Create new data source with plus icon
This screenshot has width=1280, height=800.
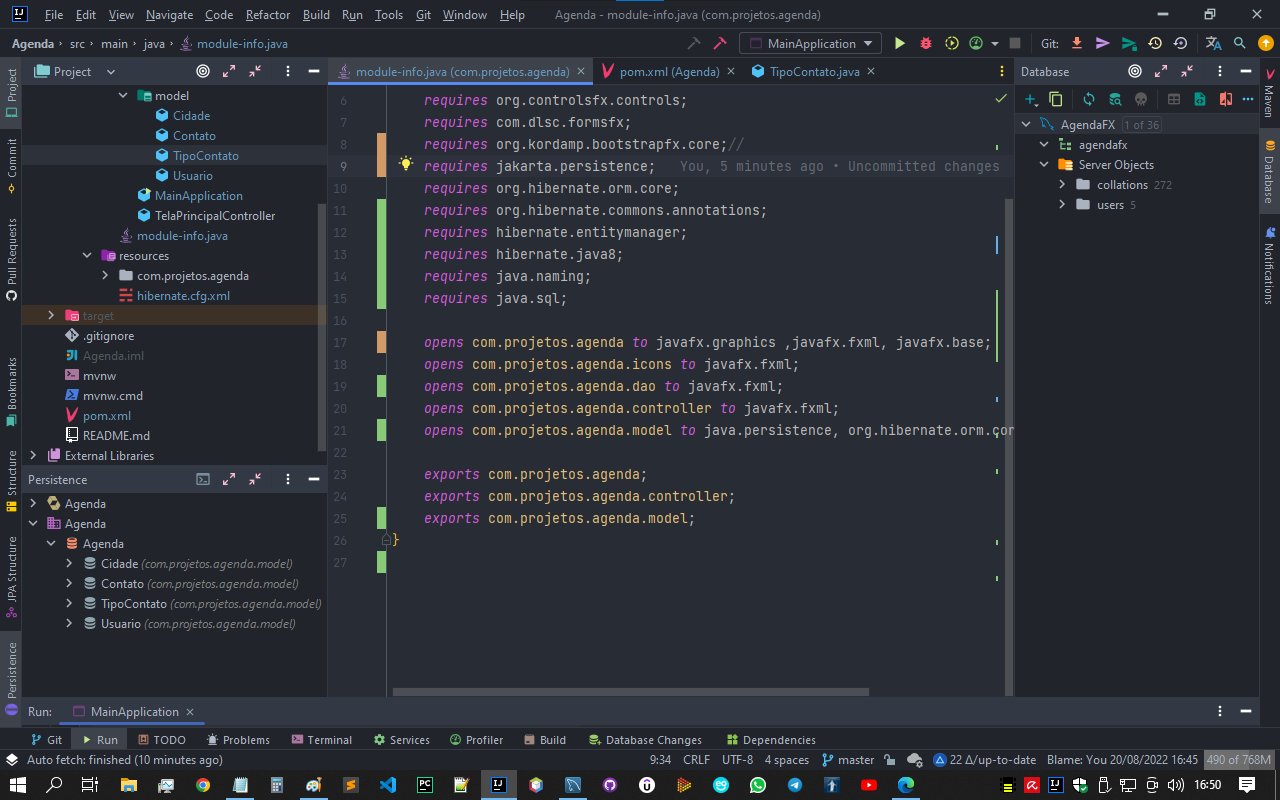(1031, 99)
